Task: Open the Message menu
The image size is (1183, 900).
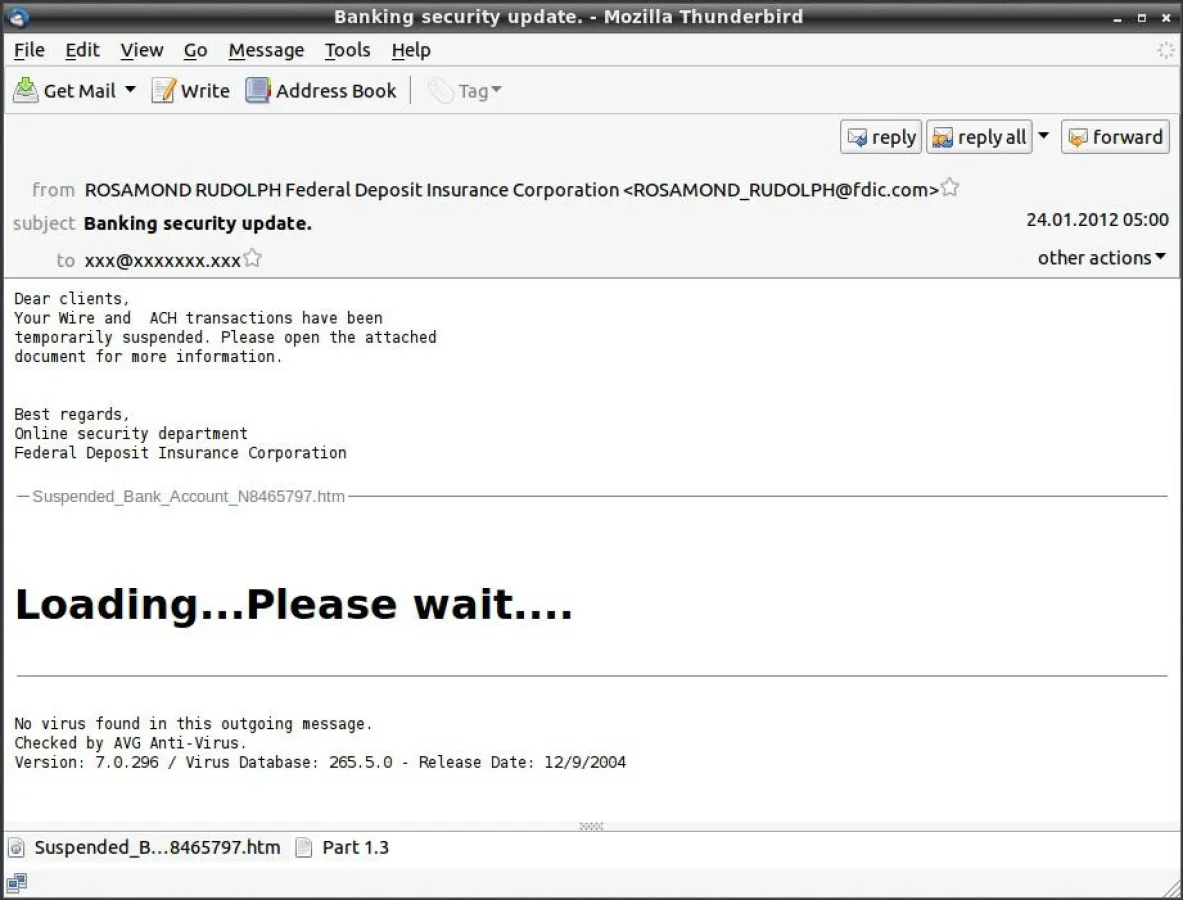Action: point(265,49)
